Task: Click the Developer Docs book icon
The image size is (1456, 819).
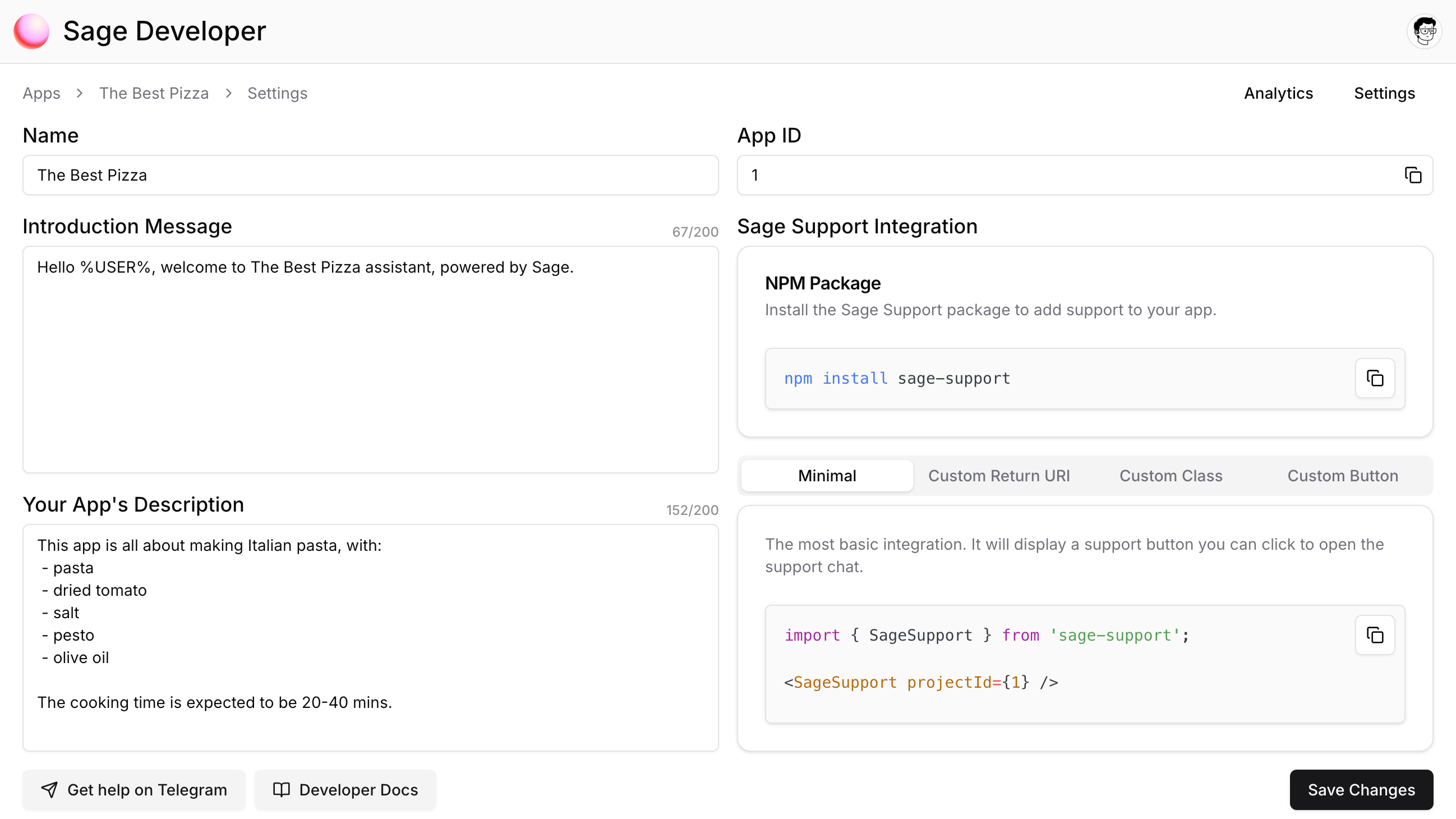Action: [281, 790]
